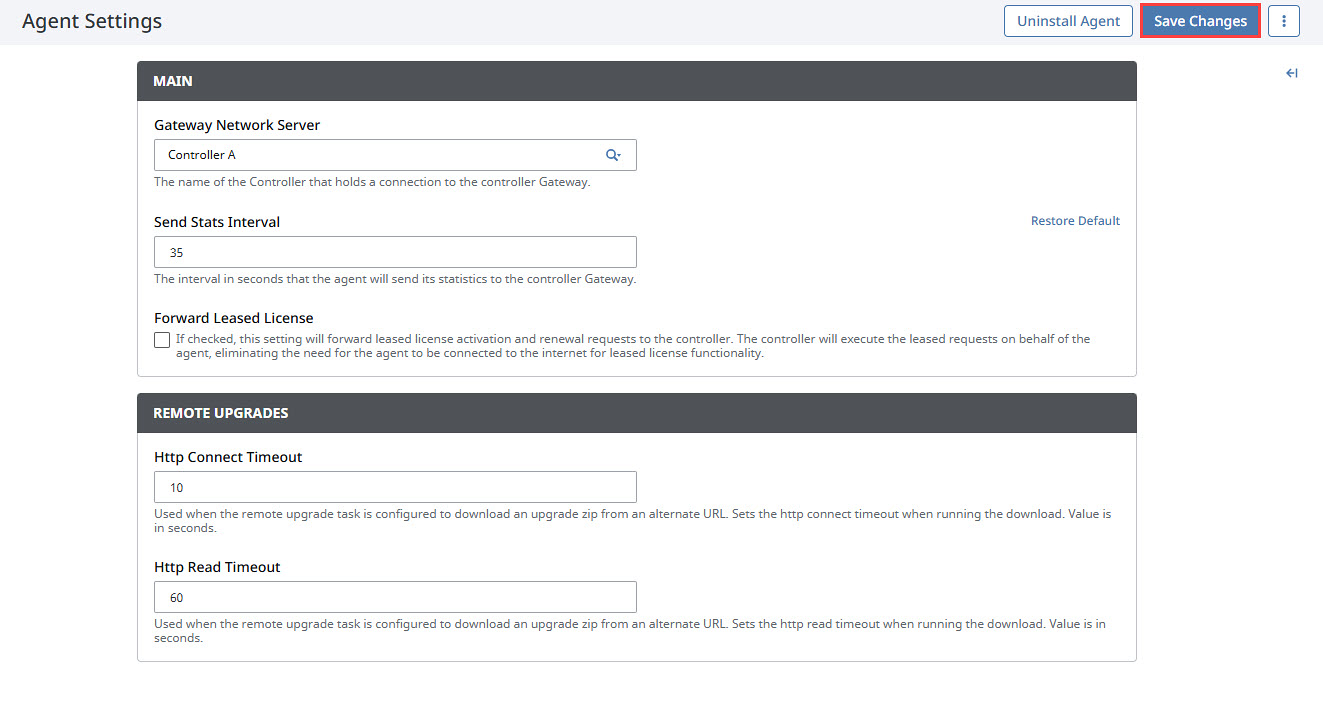The image size is (1323, 721).
Task: Open the three-dot more options menu
Action: point(1283,21)
